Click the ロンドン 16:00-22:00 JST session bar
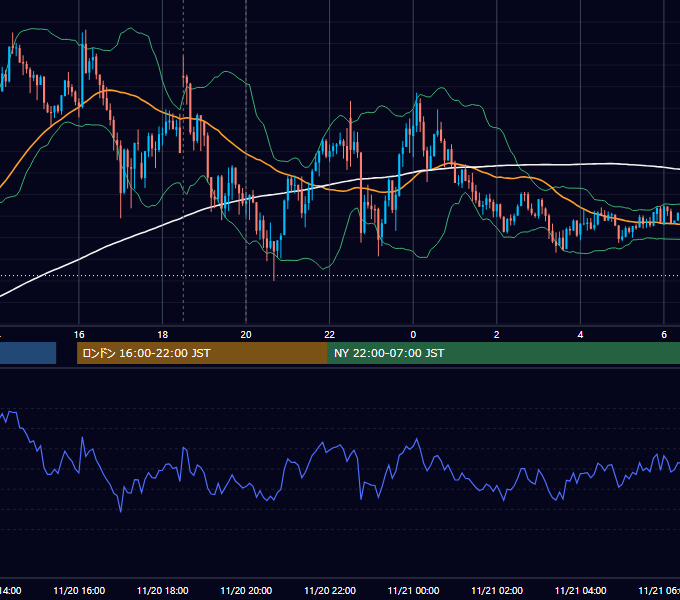Screen dimensions: 680x600 pyautogui.click(x=202, y=353)
